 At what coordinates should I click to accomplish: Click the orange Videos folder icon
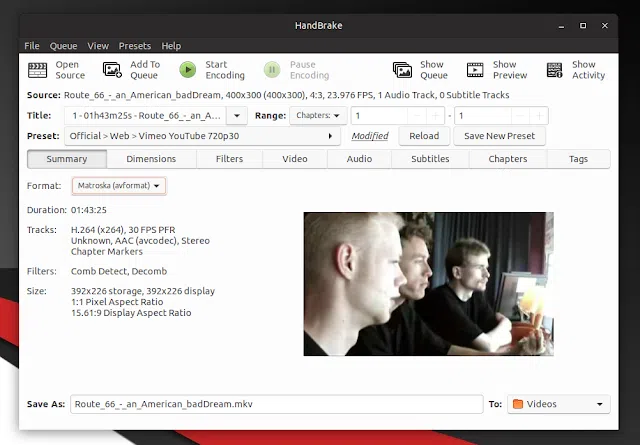(518, 404)
